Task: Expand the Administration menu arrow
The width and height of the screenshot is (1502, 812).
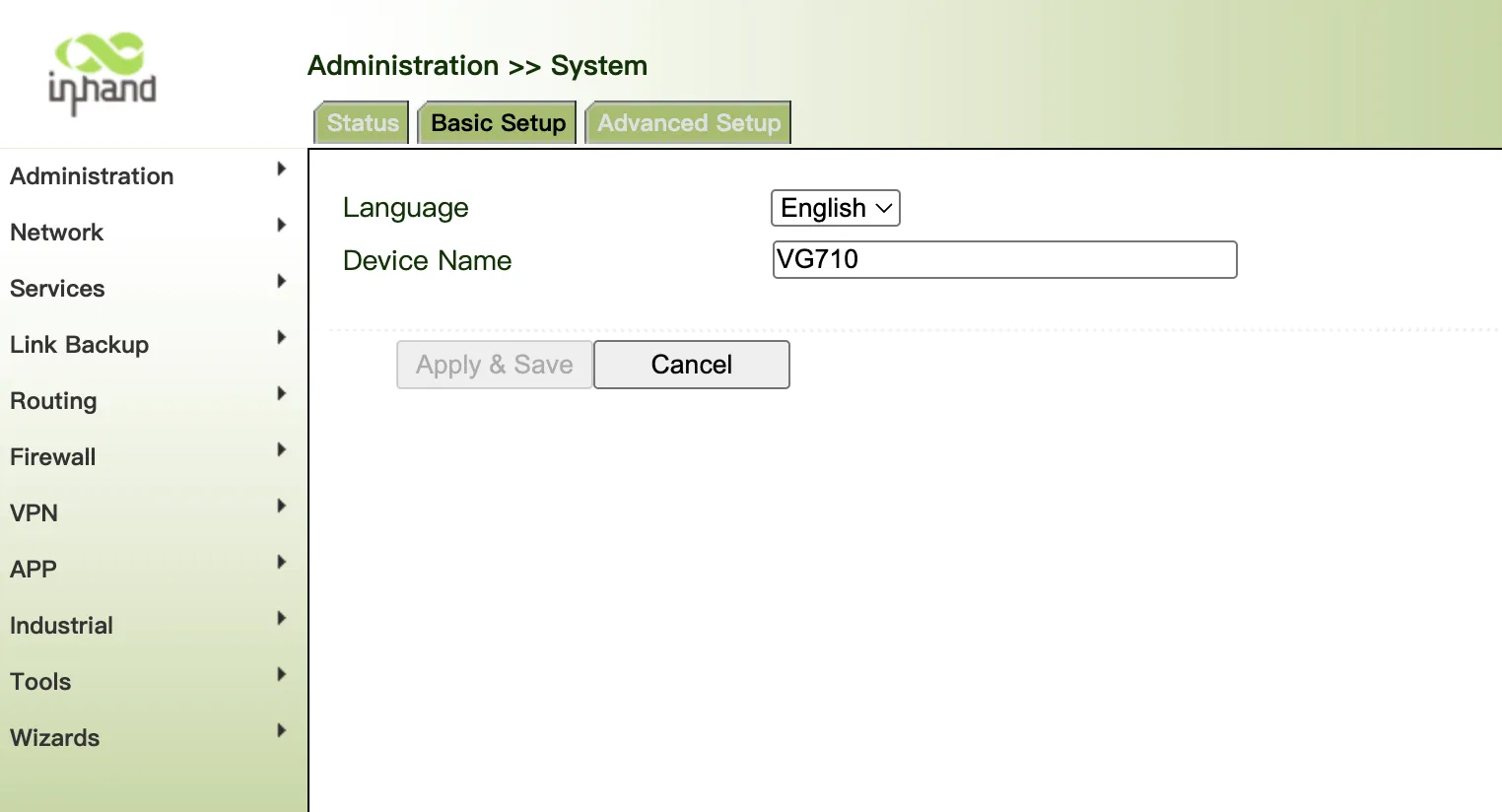Action: tap(282, 169)
